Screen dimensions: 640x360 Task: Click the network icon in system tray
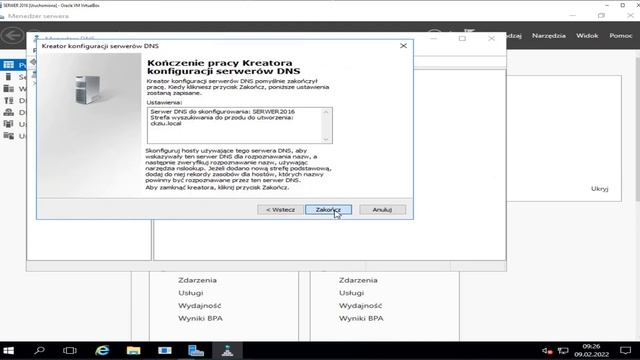(x=563, y=351)
